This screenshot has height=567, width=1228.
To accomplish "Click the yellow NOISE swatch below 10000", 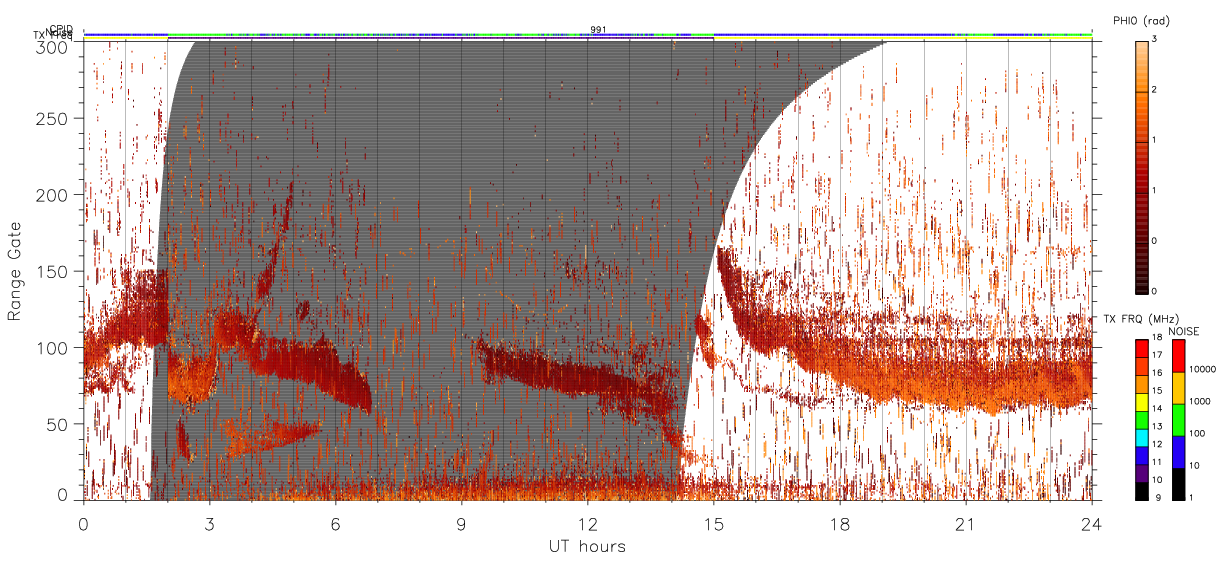I will click(1177, 387).
